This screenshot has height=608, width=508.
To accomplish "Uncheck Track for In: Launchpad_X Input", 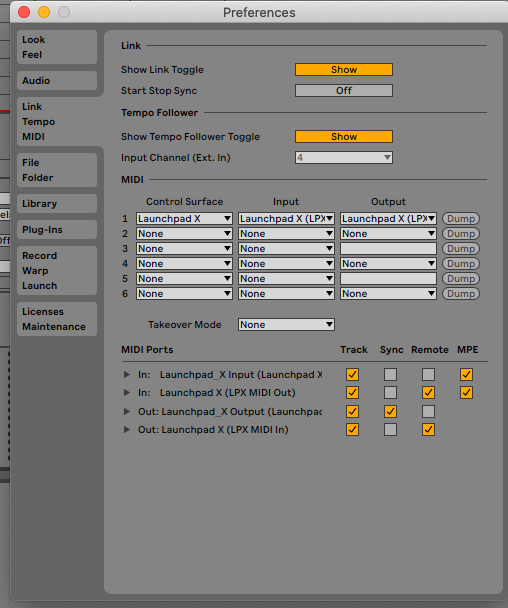I will click(352, 375).
